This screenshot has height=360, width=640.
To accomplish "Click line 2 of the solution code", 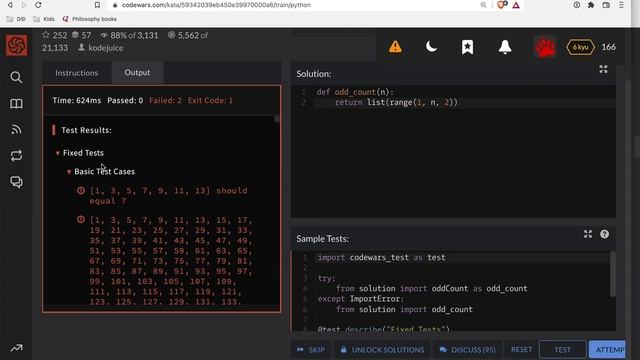I will [x=465, y=102].
